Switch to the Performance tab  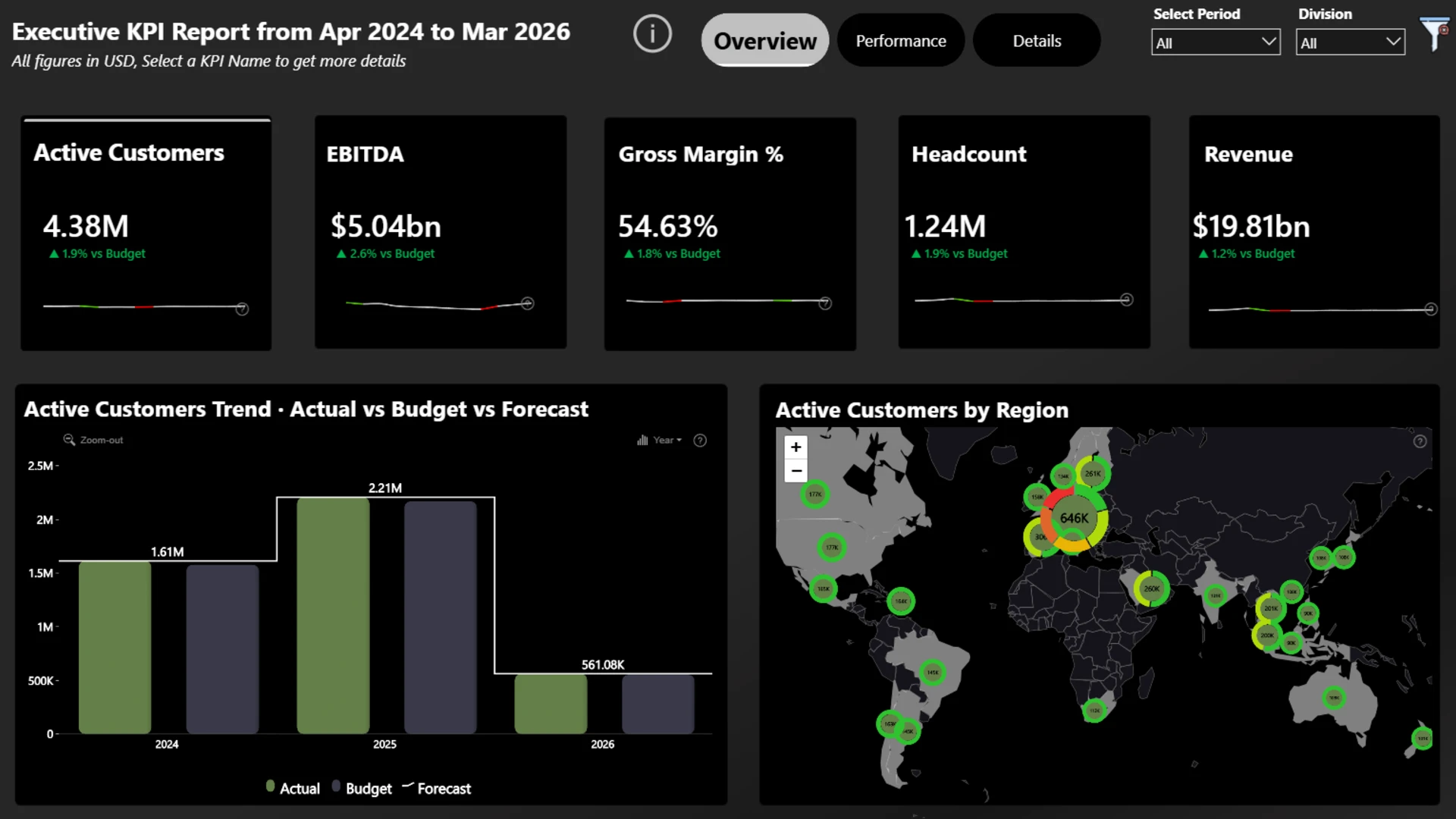click(x=900, y=41)
